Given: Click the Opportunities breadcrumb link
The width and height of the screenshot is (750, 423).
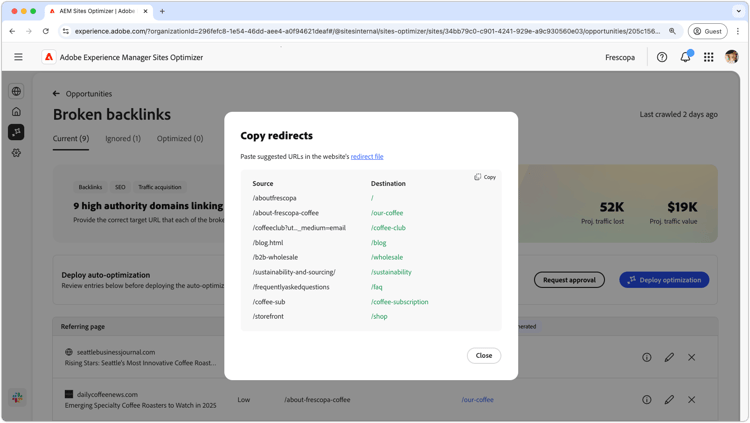Looking at the screenshot, I should 88,94.
